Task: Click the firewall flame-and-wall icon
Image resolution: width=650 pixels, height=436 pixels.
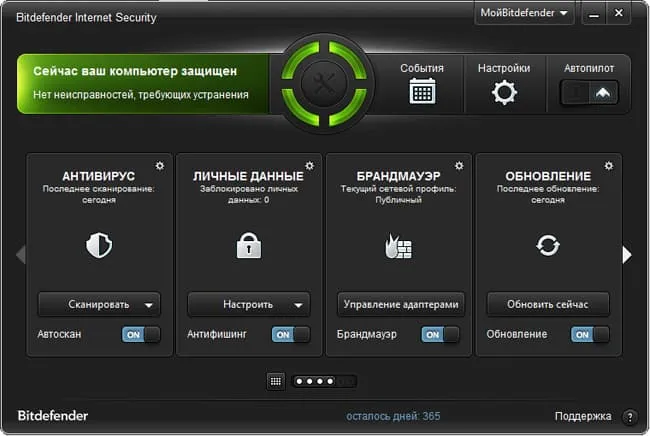Action: pos(398,246)
